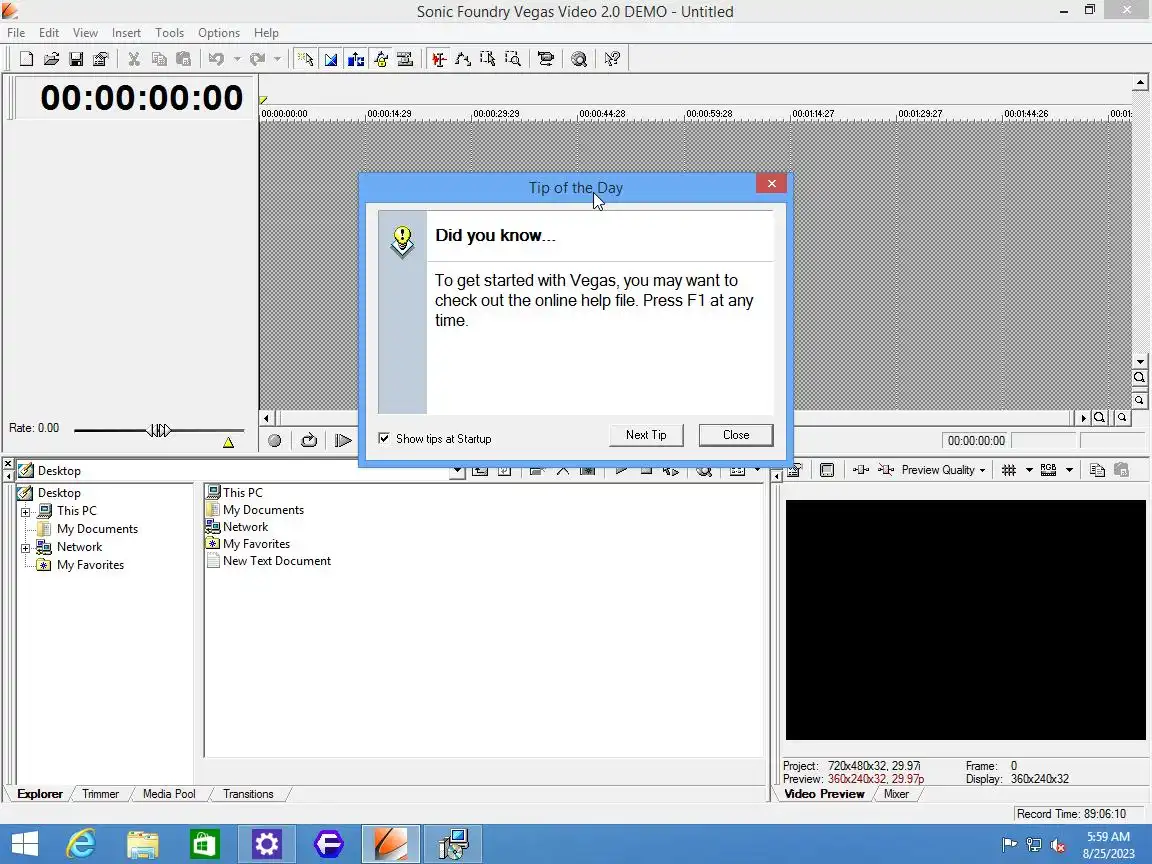Toggle Automatic Crossfades button
Screen dimensions: 1152x864
[331, 59]
